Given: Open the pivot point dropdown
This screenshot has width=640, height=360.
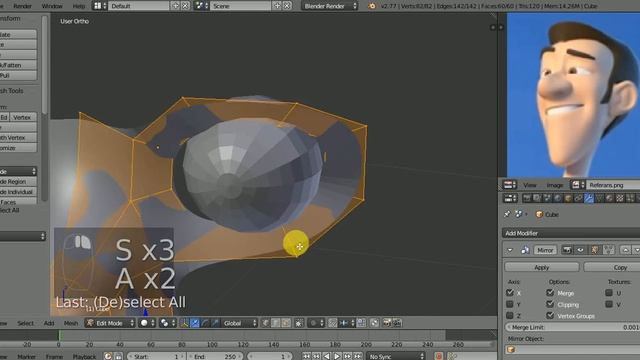Looking at the screenshot, I should (168, 323).
